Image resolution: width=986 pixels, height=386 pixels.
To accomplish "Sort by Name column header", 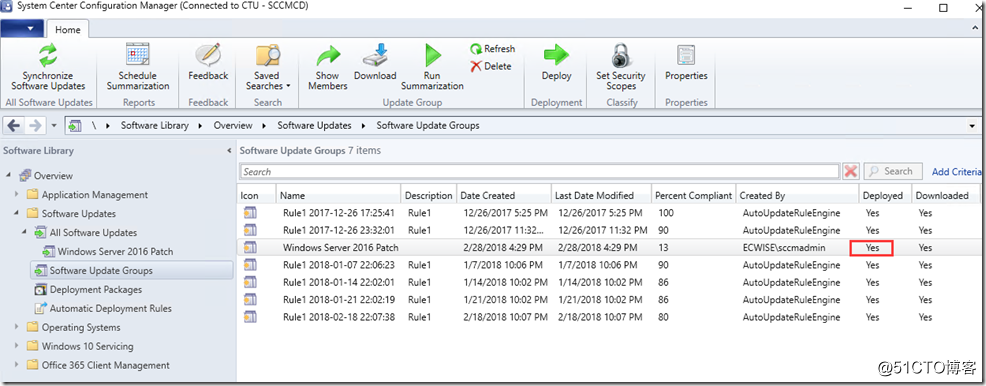I will point(338,195).
